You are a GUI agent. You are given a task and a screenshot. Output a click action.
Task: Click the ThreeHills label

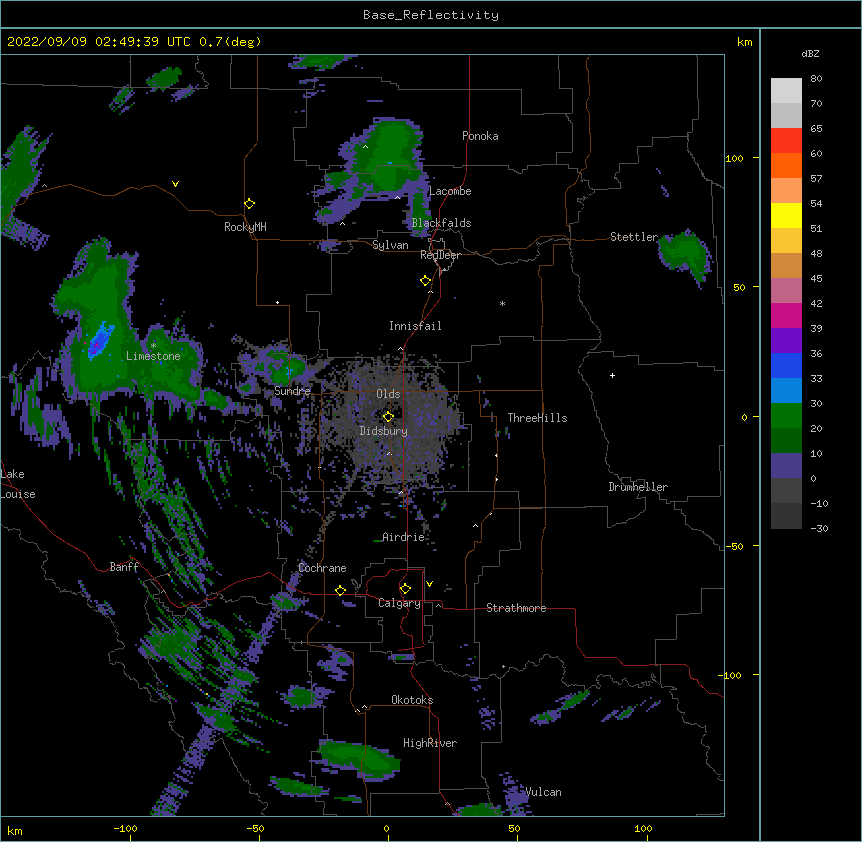(x=537, y=418)
